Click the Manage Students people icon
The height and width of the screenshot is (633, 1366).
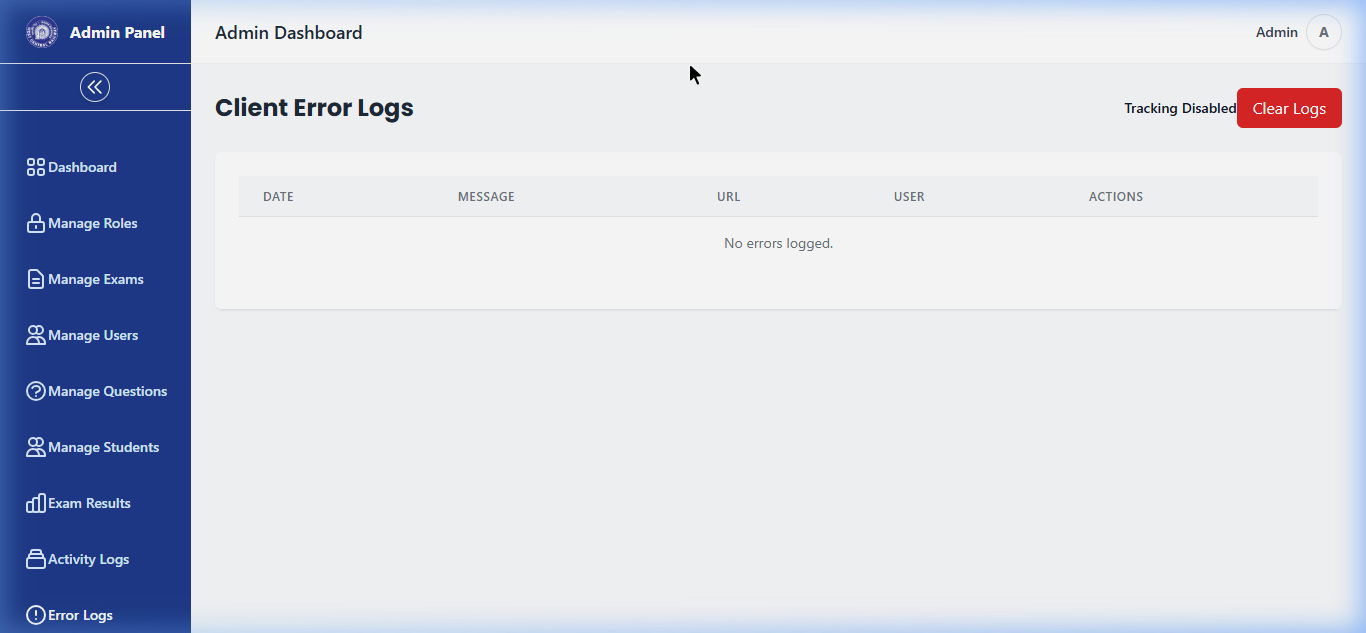36,447
